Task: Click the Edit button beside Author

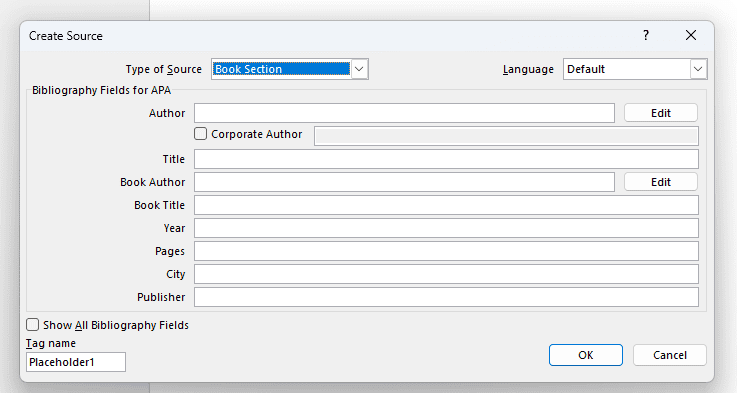Action: click(x=660, y=113)
